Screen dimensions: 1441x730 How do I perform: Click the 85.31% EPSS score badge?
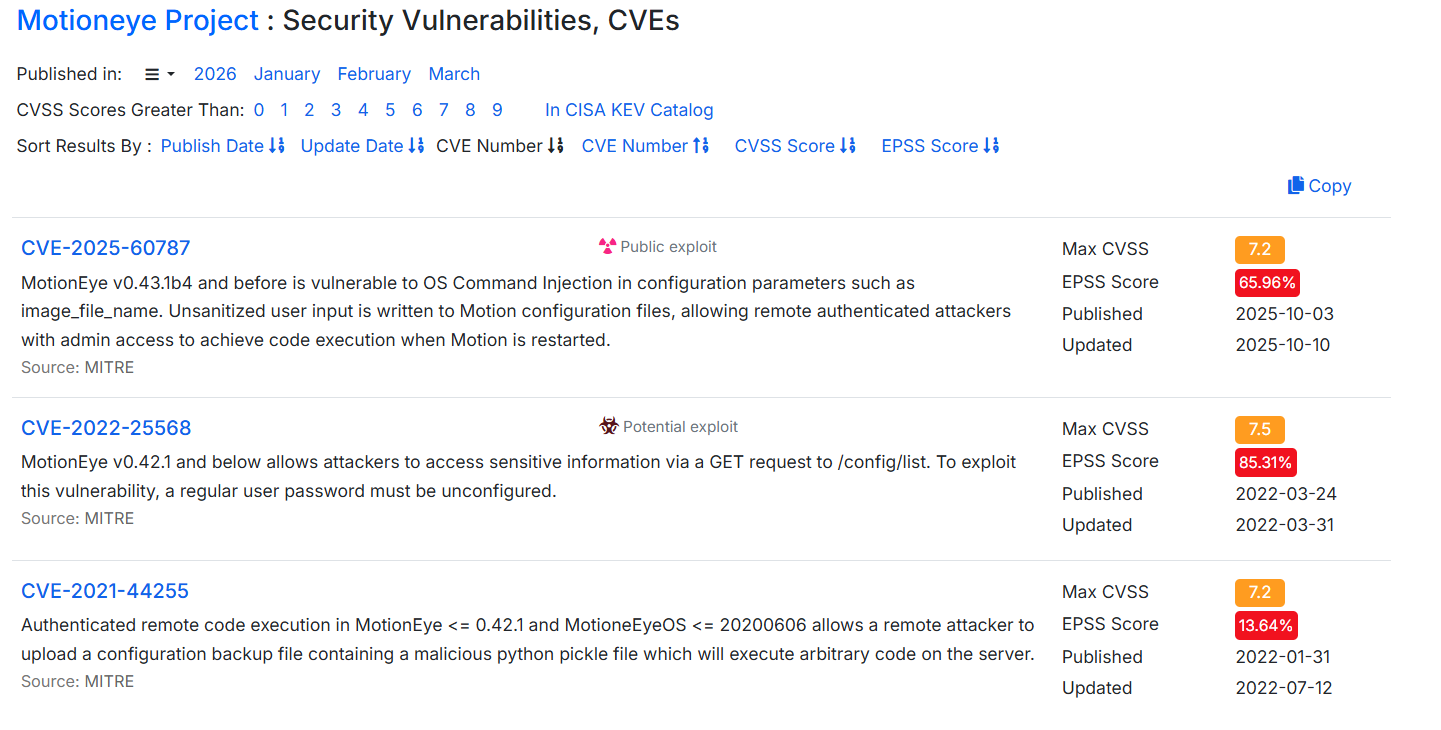click(1266, 462)
